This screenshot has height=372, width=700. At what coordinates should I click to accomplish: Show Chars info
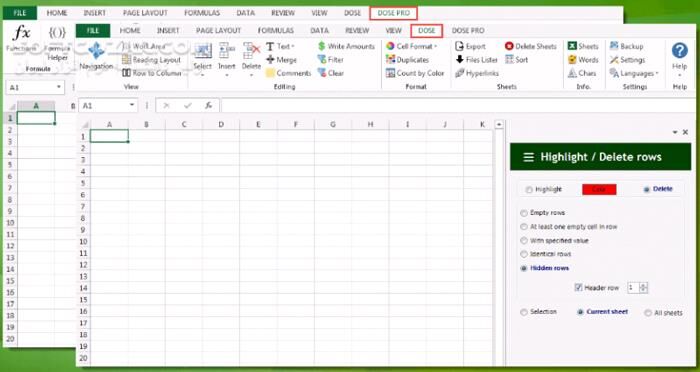tap(582, 73)
